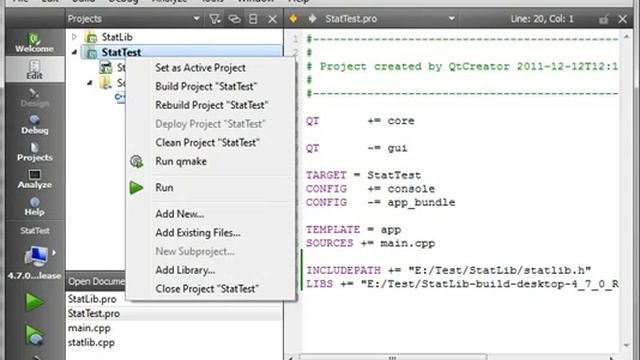
Task: Choose Add New... from context menu
Action: 180,214
